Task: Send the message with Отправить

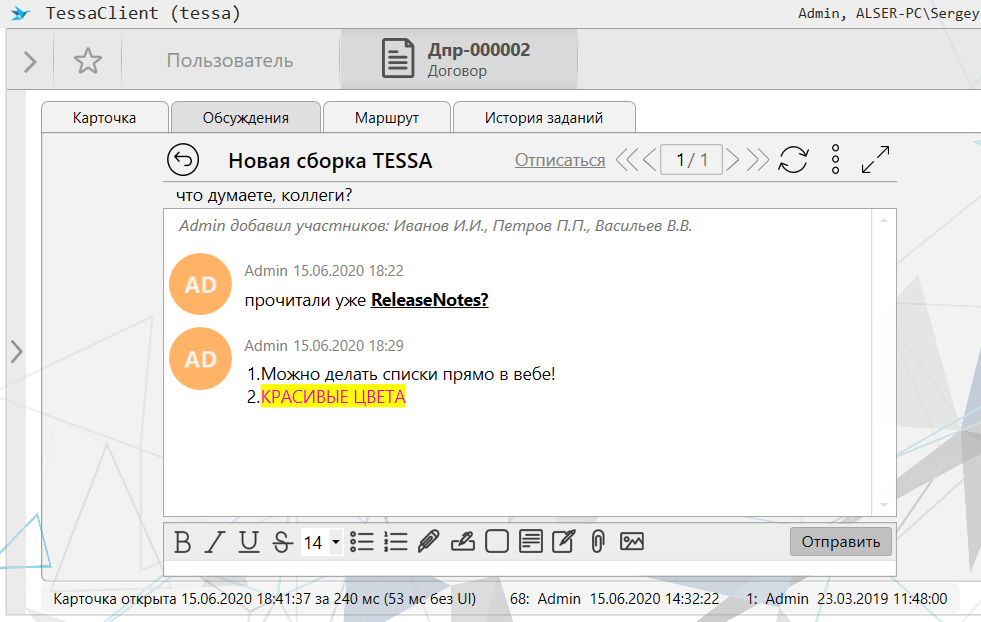Action: 840,541
